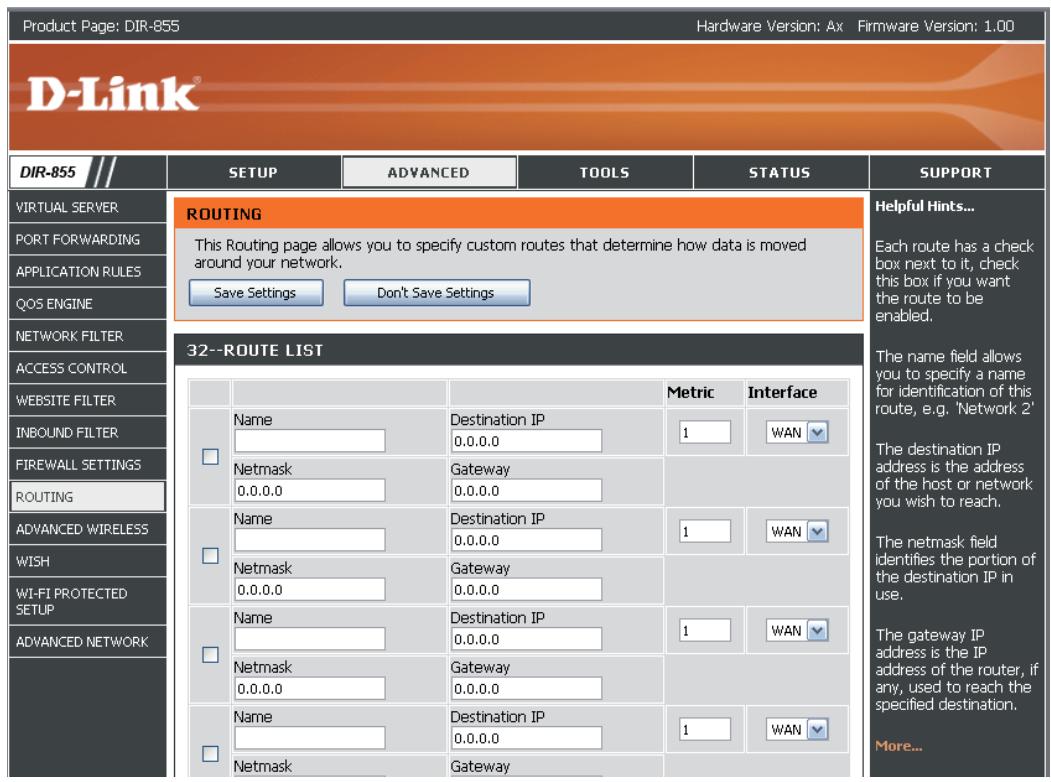Click the third route's Metric field
The height and width of the screenshot is (782, 1051).
704,631
